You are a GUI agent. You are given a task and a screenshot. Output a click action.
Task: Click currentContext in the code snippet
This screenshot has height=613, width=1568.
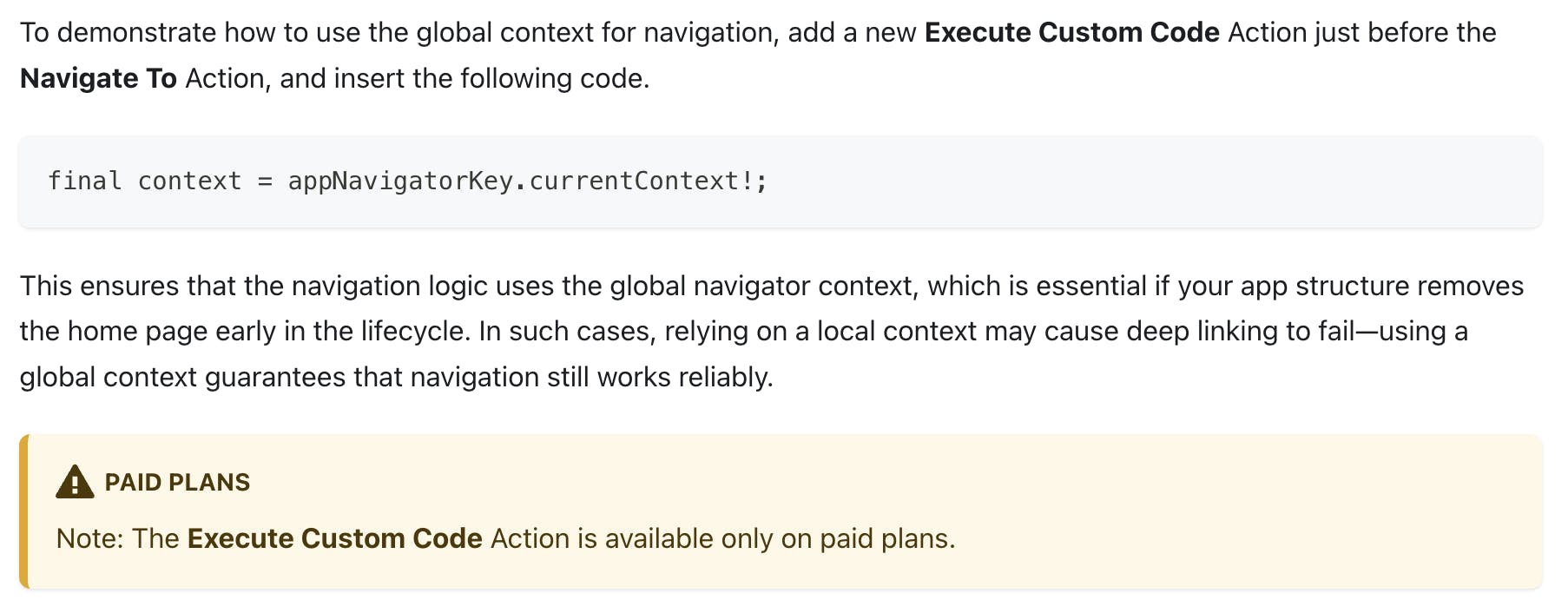click(x=634, y=181)
